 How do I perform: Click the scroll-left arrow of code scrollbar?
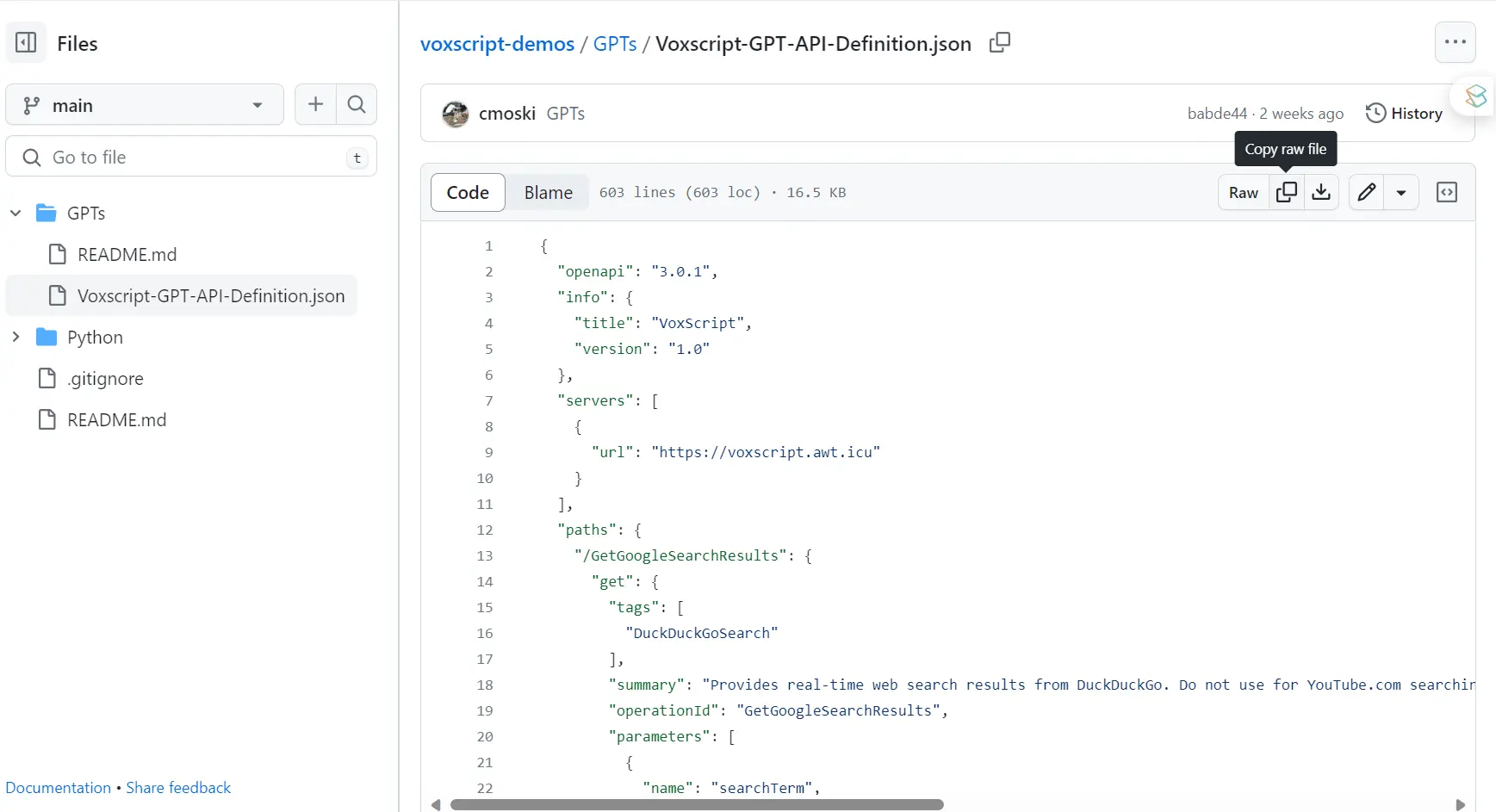tap(436, 804)
